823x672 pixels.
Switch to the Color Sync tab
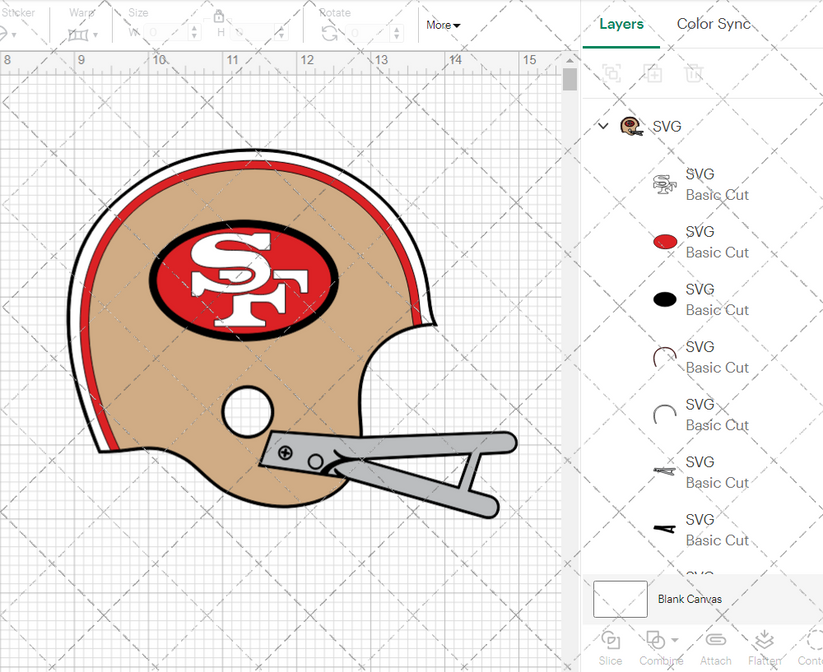click(x=713, y=24)
